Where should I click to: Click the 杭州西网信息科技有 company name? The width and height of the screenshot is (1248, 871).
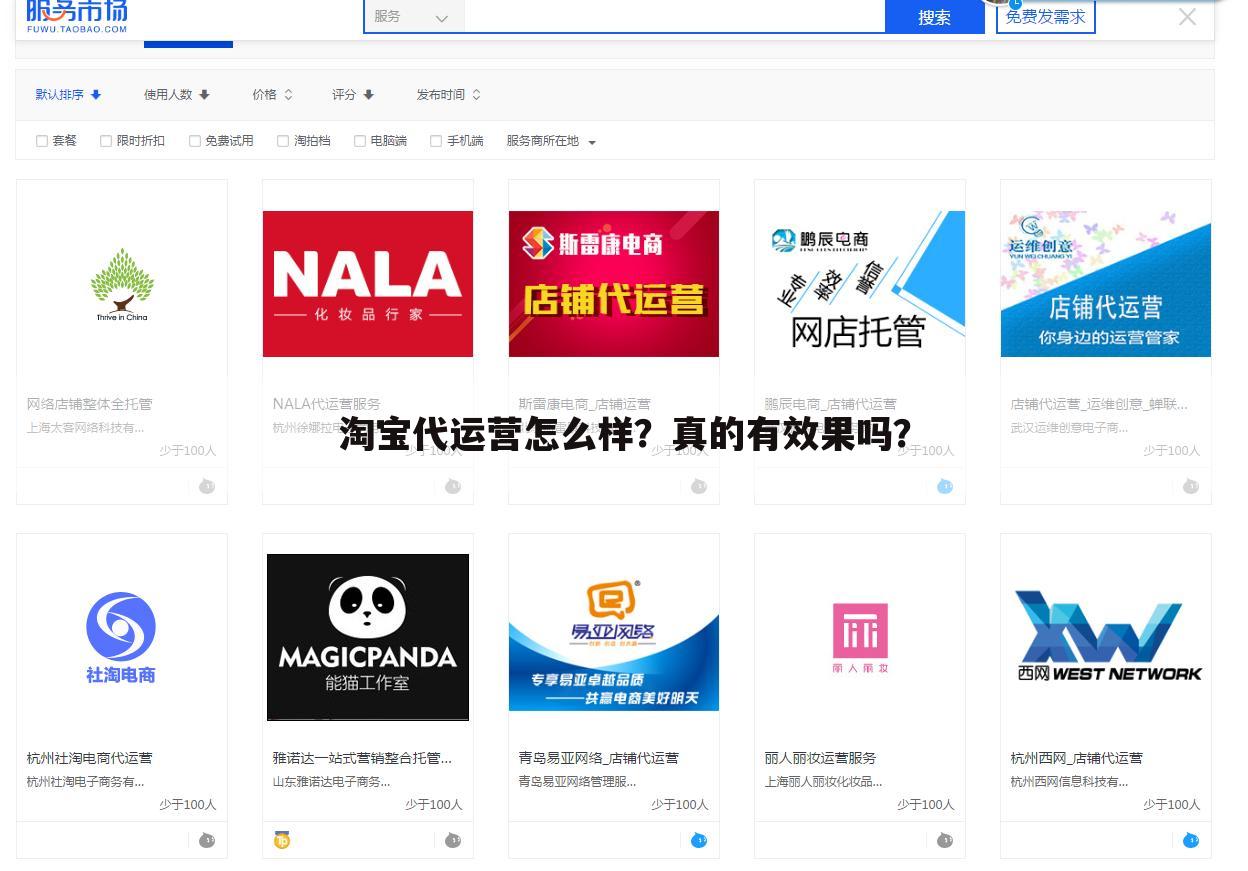pos(1070,781)
